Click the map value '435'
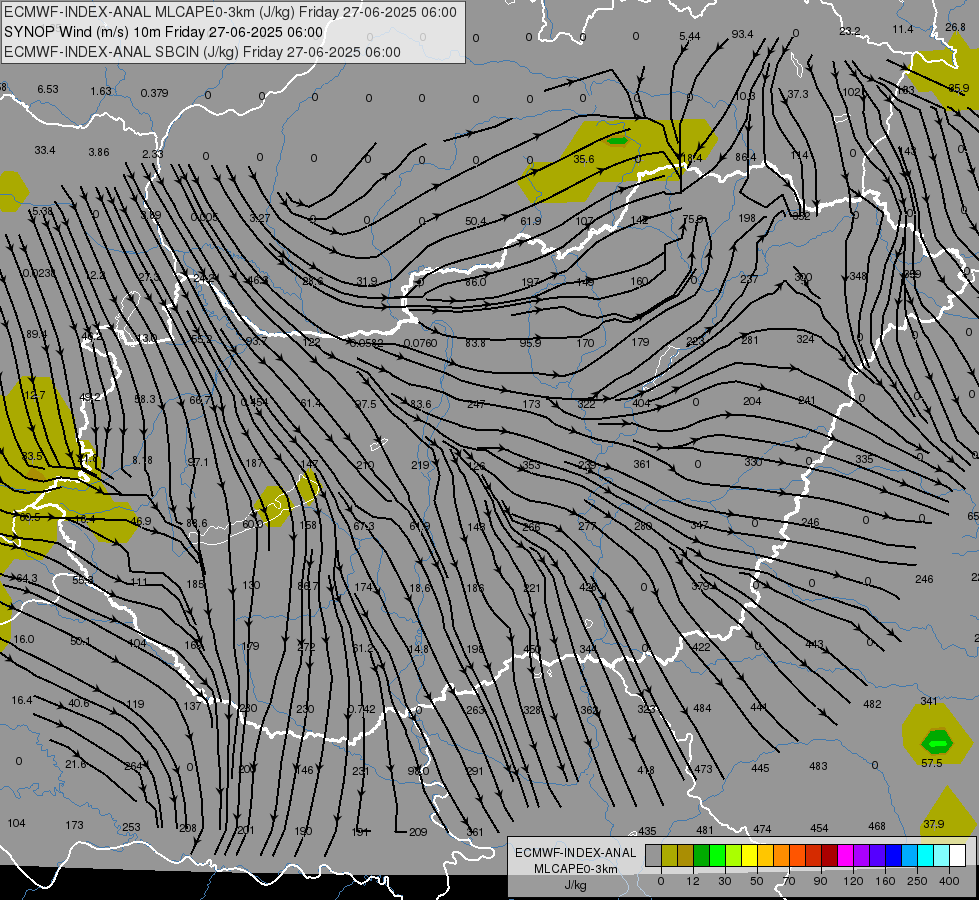Viewport: 979px width, 900px height. pos(647,831)
